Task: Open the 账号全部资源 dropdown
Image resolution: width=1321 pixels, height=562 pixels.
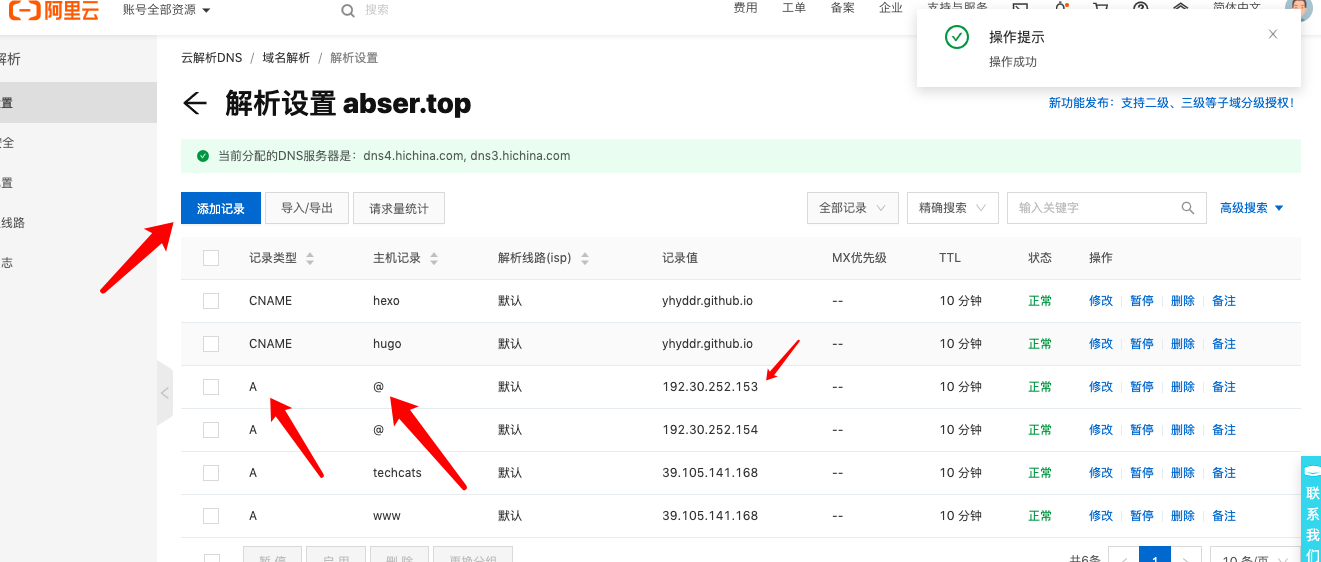Action: [x=167, y=9]
